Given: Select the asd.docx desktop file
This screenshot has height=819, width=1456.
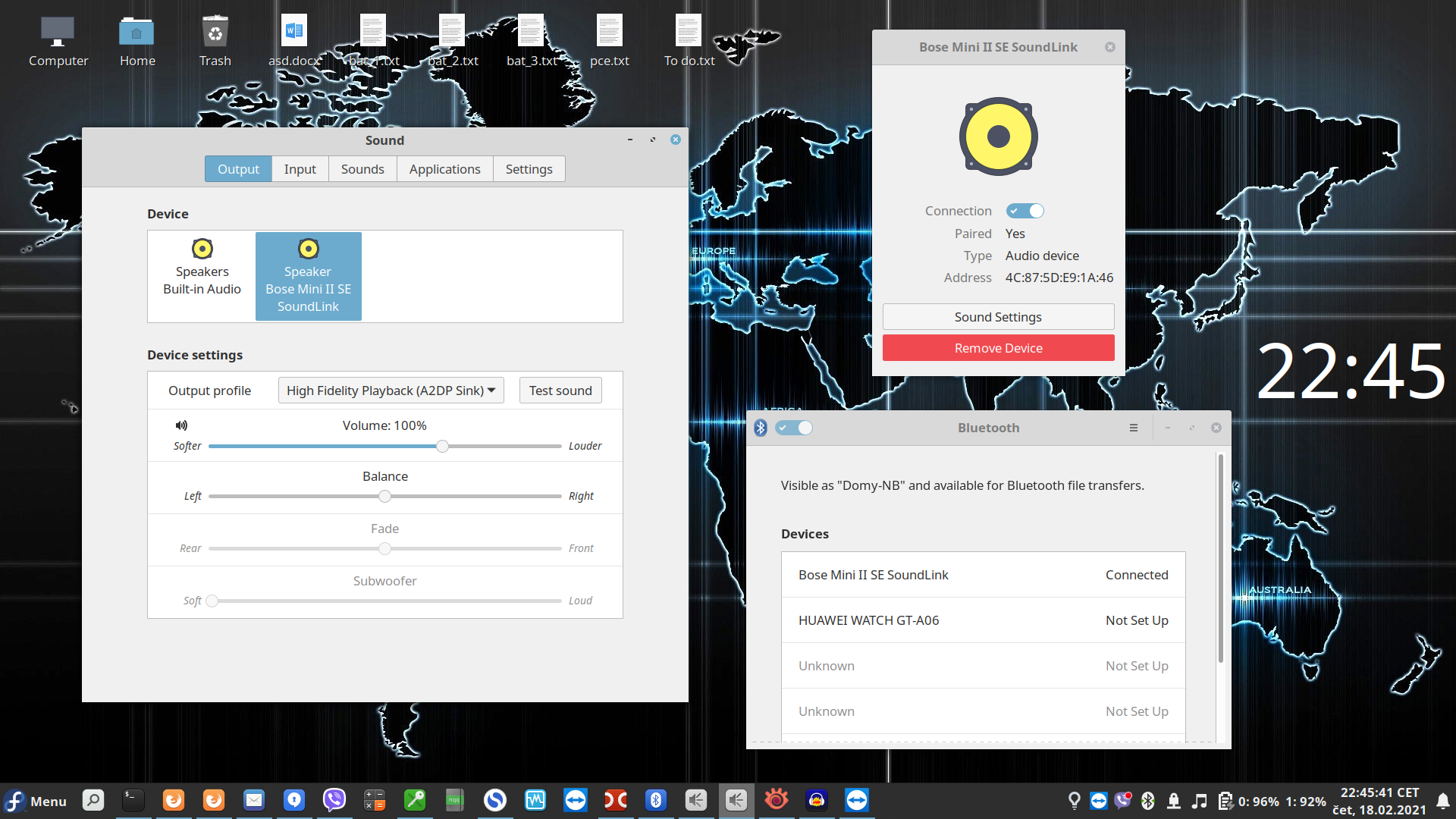Looking at the screenshot, I should pos(294,42).
